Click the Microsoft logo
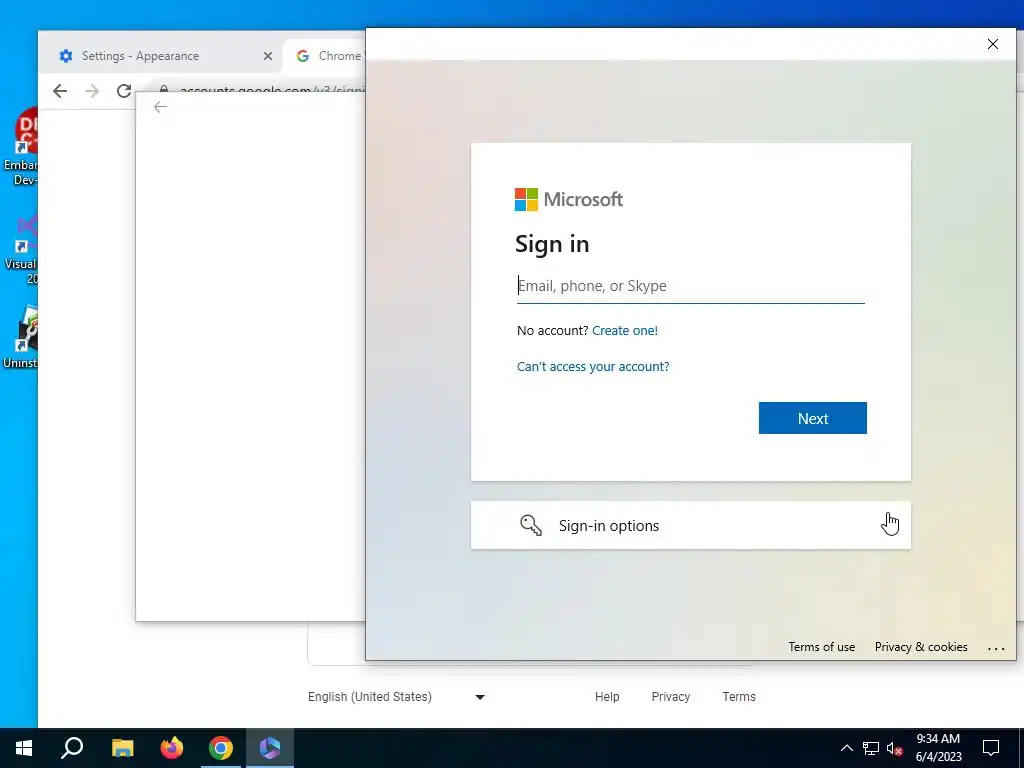The width and height of the screenshot is (1024, 768). 568,199
